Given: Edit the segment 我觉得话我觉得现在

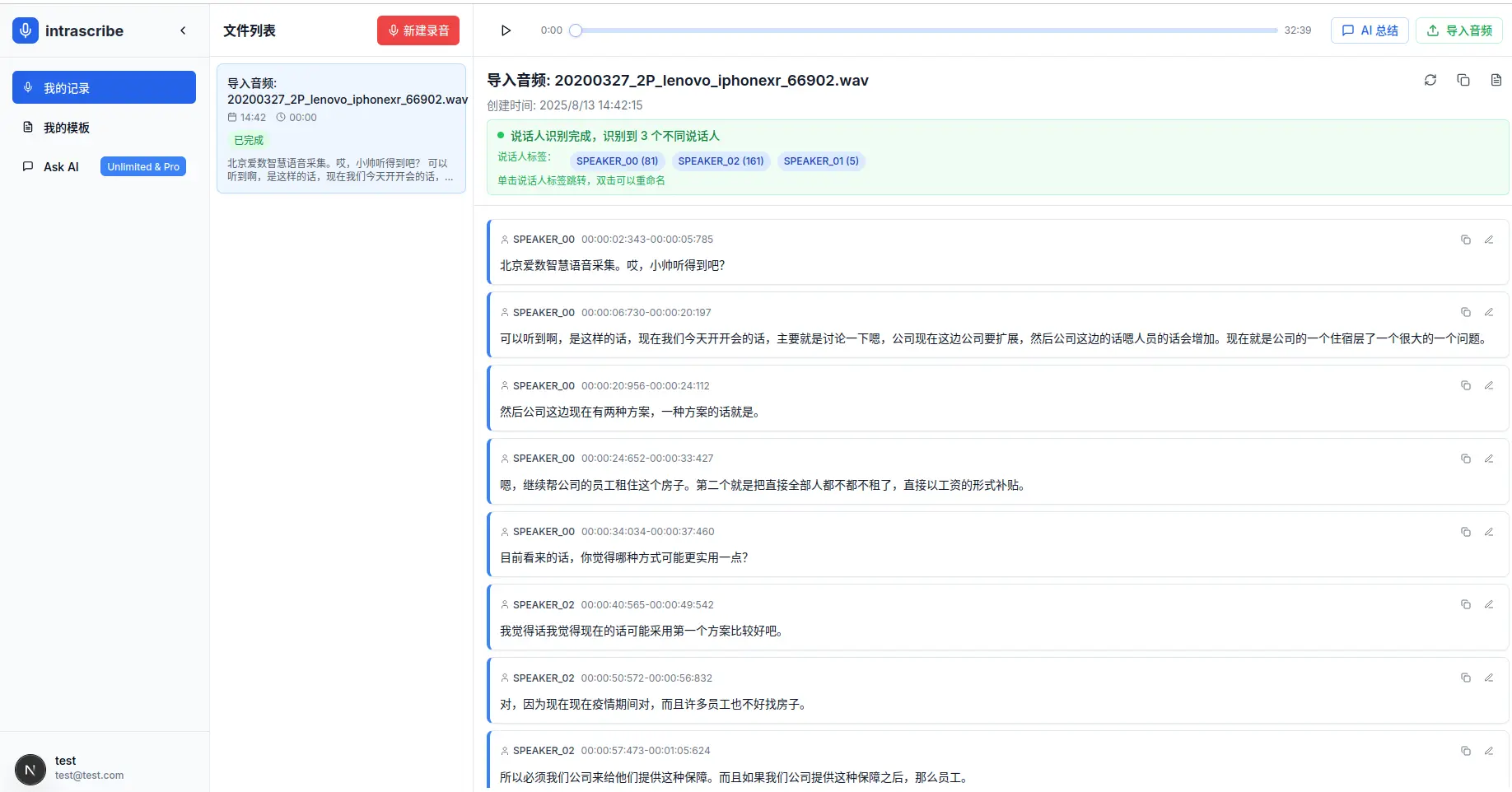Looking at the screenshot, I should pos(1489,604).
